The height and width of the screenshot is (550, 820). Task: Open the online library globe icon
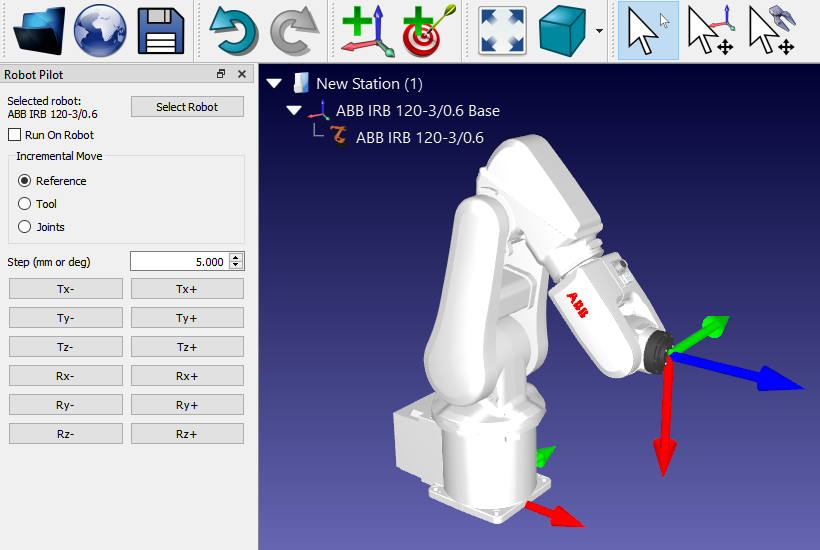100,31
